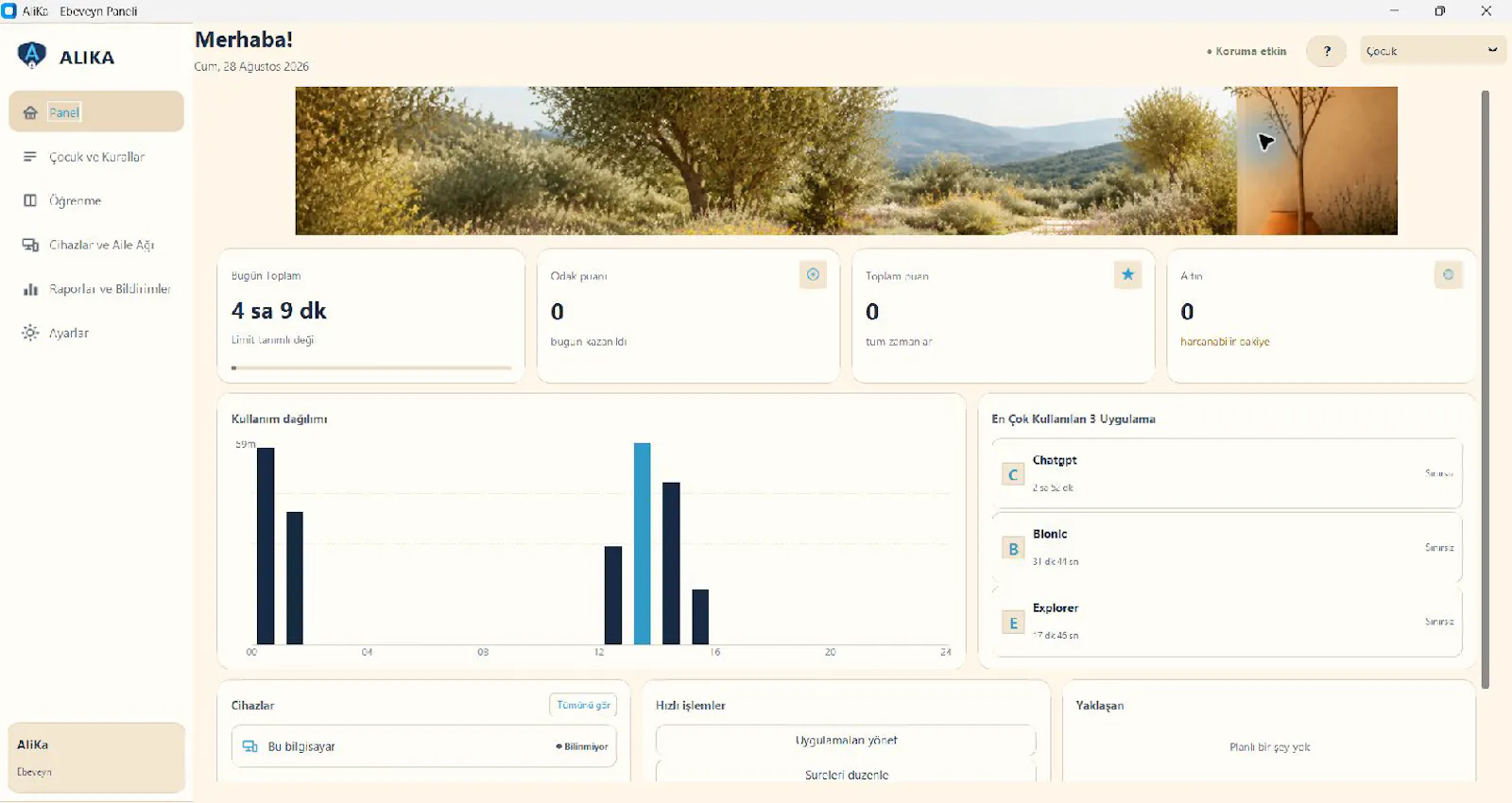
Task: Click 'Planlı bir şey yok' text
Action: tap(1270, 746)
